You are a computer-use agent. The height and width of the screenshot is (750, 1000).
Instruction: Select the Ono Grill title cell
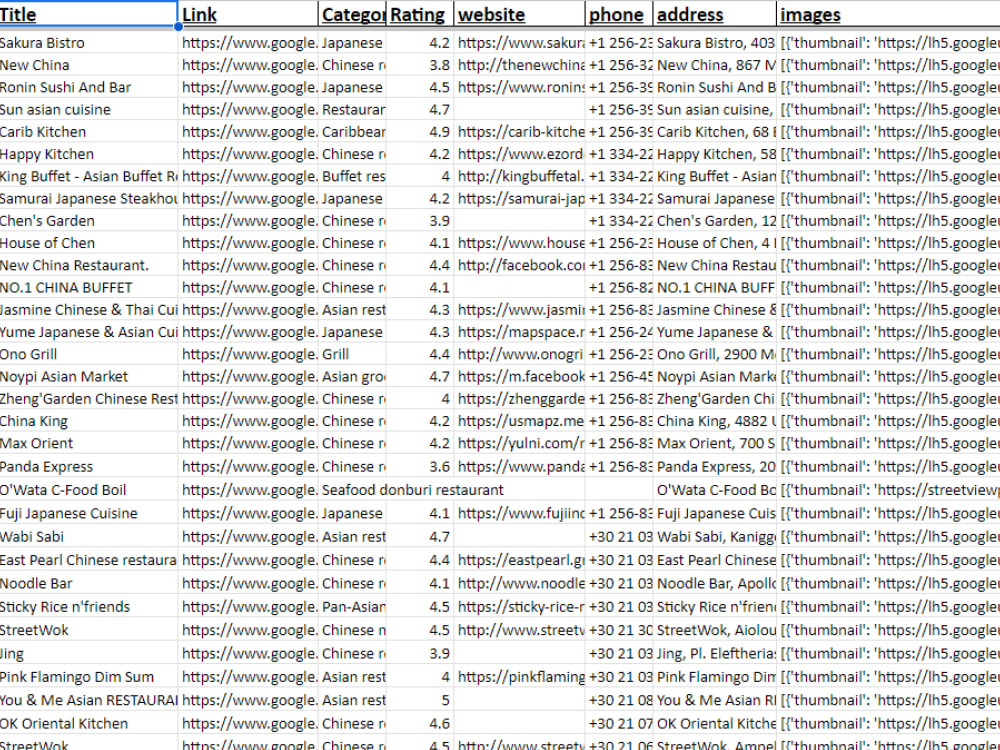click(88, 355)
